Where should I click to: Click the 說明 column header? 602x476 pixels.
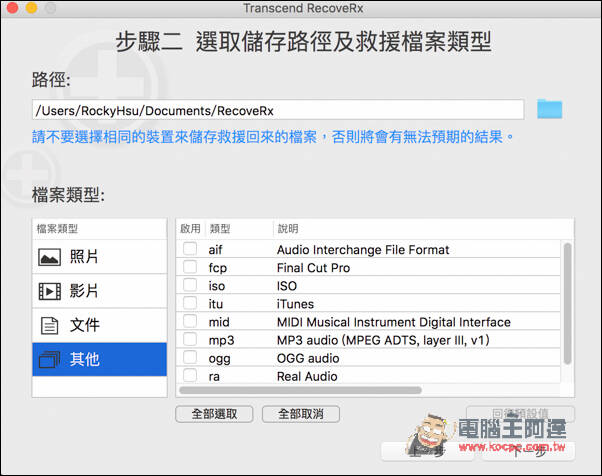[288, 229]
